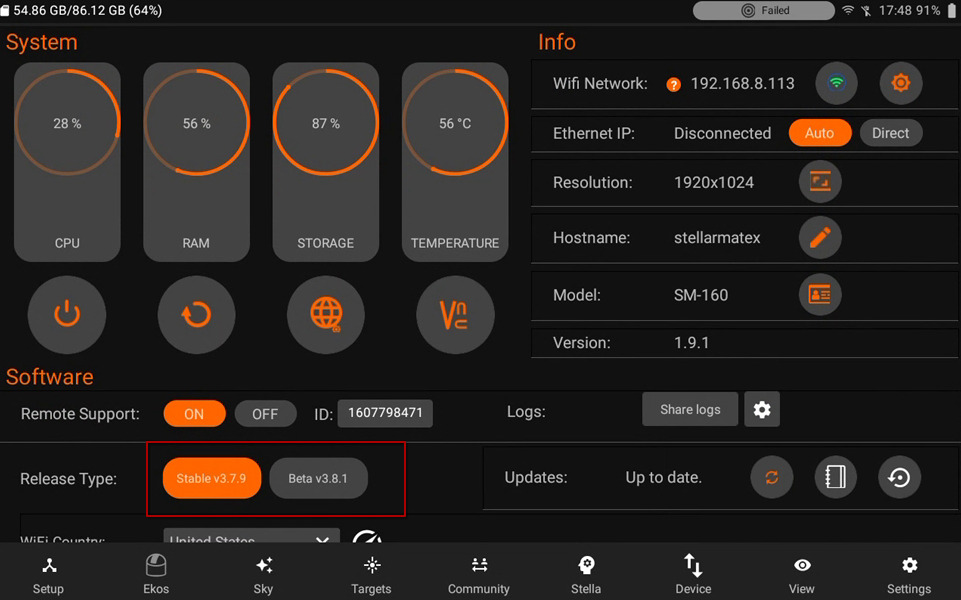Check for updates with the refresh icon

[x=772, y=477]
